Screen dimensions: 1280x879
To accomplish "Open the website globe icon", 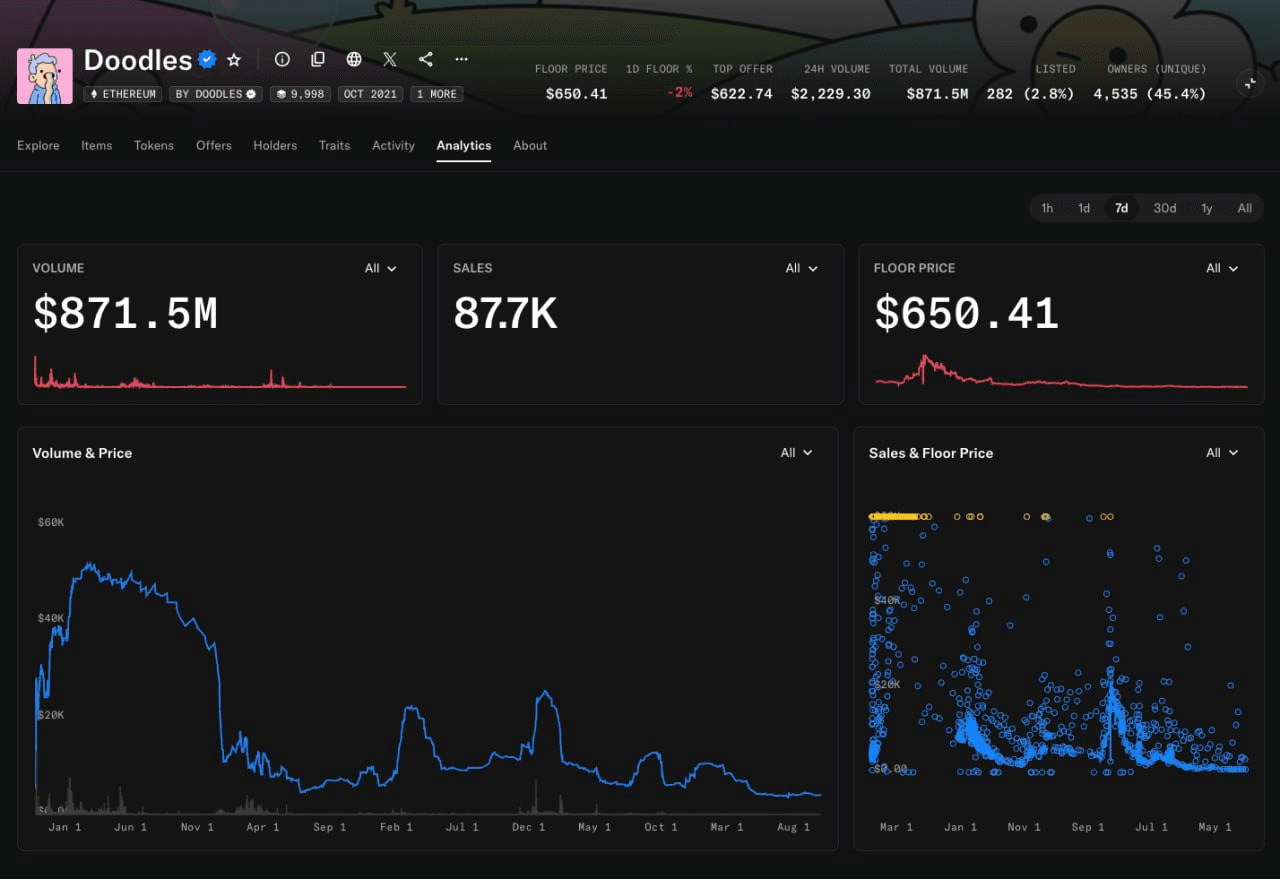I will click(x=354, y=59).
